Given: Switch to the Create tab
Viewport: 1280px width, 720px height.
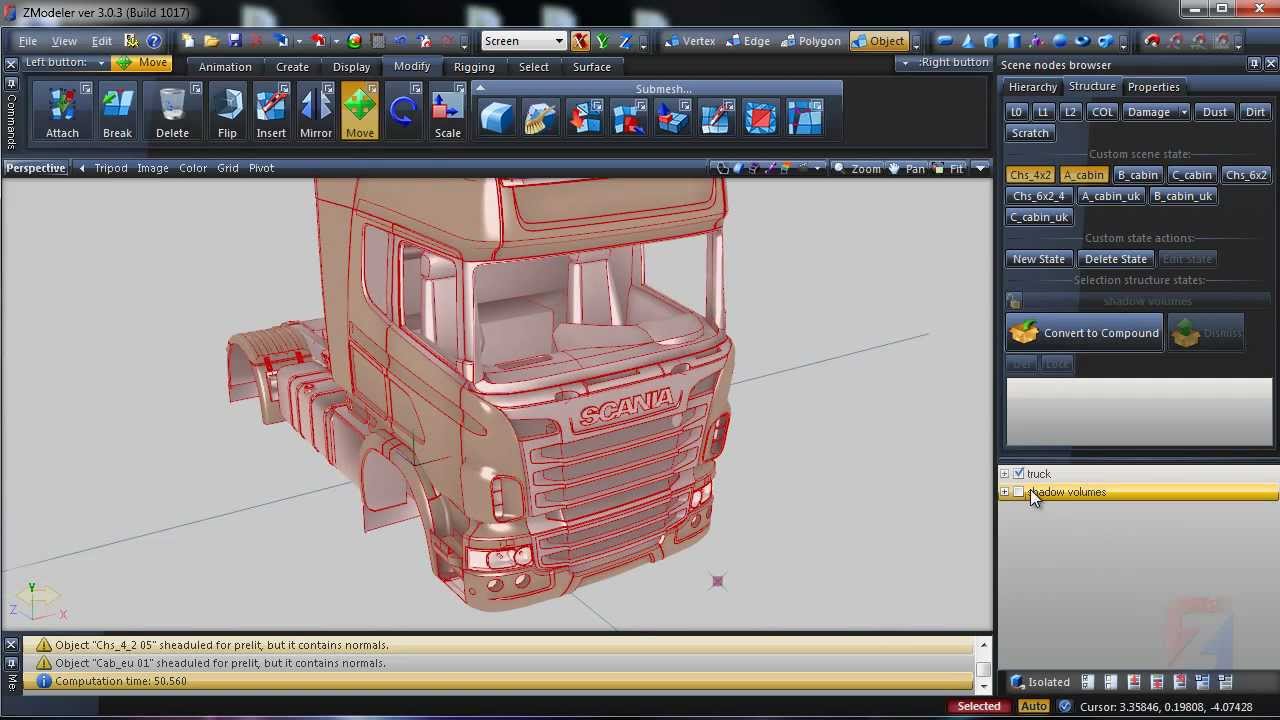Looking at the screenshot, I should (x=292, y=67).
